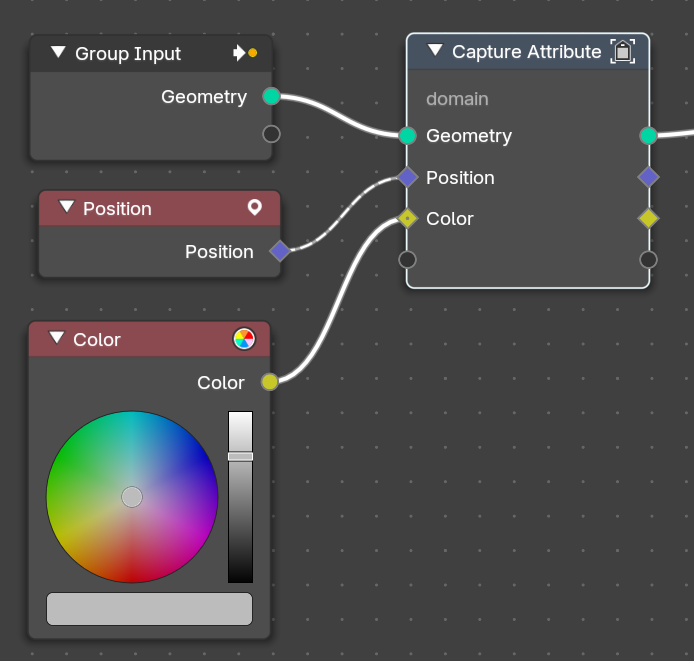Select the Position node header title
The height and width of the screenshot is (661, 694).
tap(117, 209)
